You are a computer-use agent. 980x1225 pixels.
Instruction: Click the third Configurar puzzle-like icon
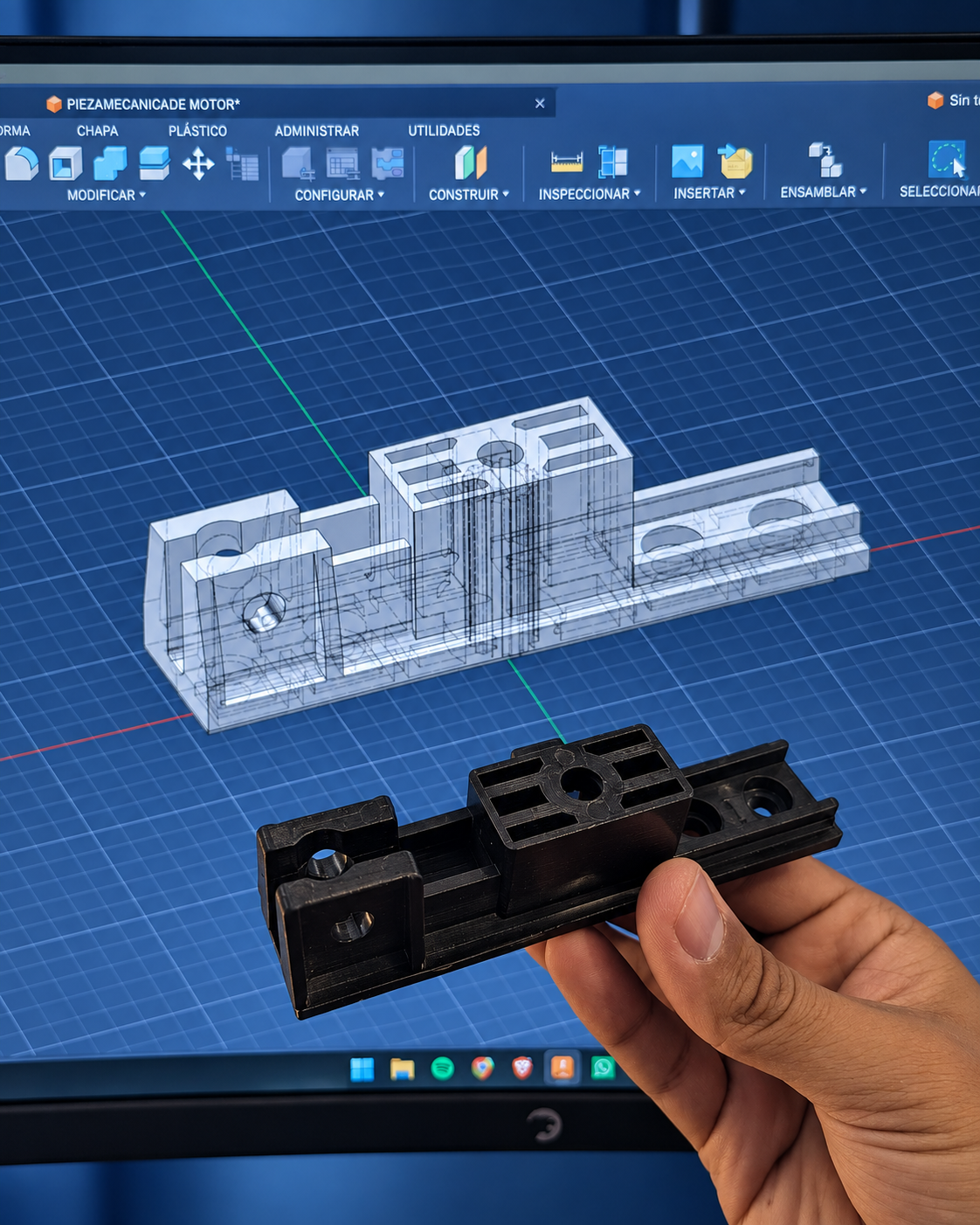[387, 163]
